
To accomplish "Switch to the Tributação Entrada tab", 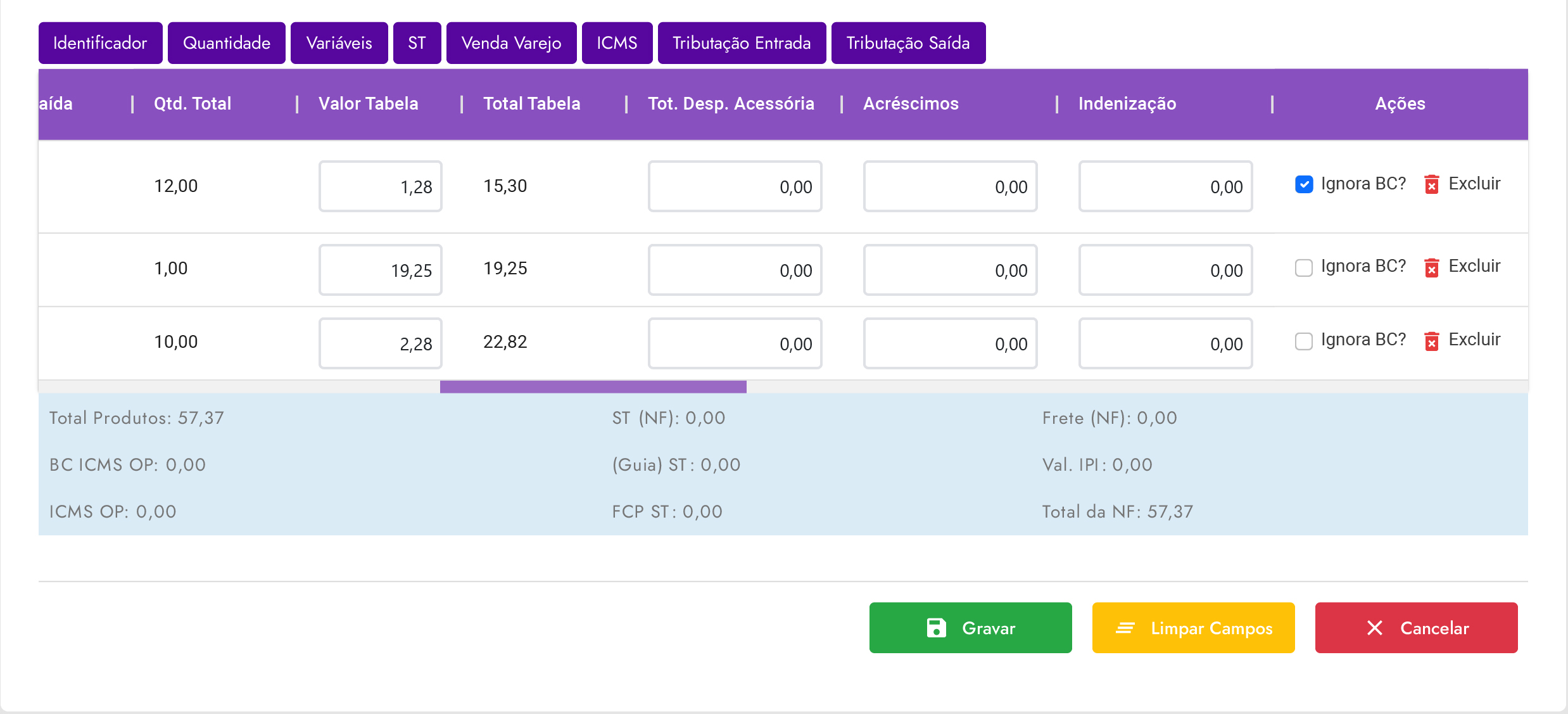I will pyautogui.click(x=742, y=43).
